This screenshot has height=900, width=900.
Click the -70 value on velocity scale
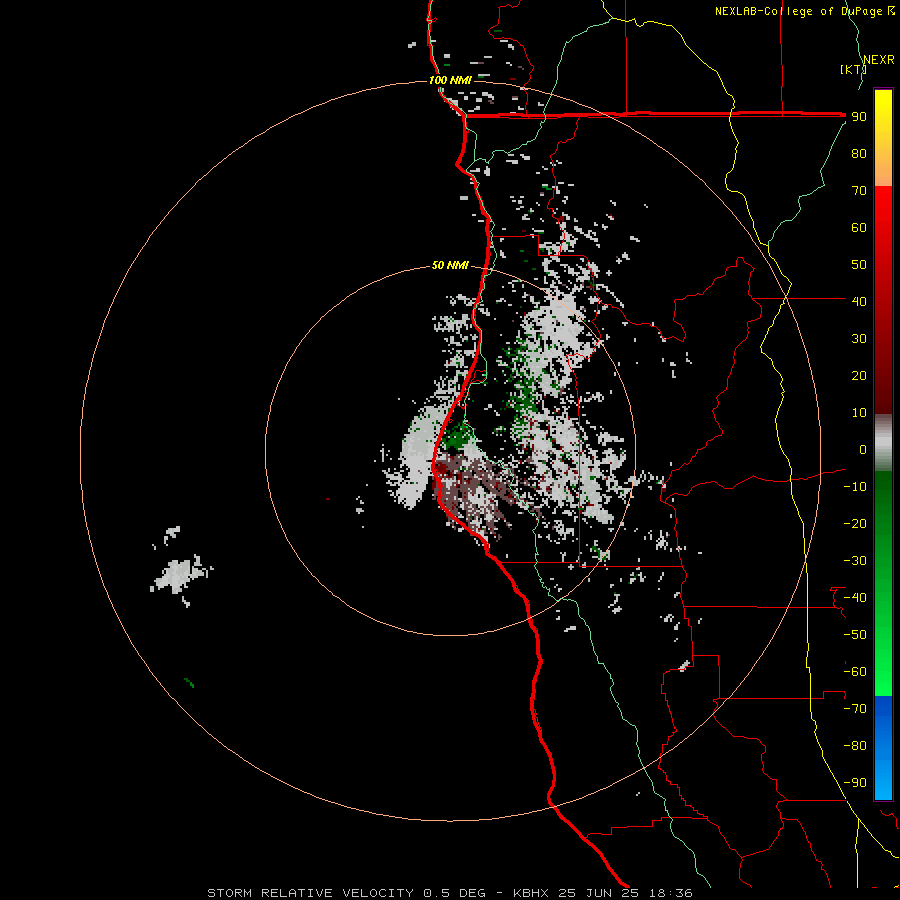(x=855, y=709)
